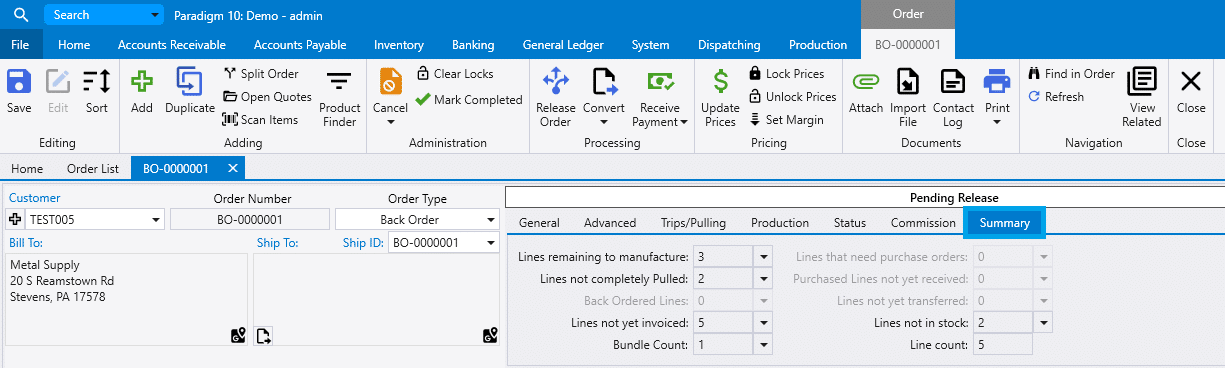Click the Customer link label
The height and width of the screenshot is (368, 1225).
click(x=34, y=198)
